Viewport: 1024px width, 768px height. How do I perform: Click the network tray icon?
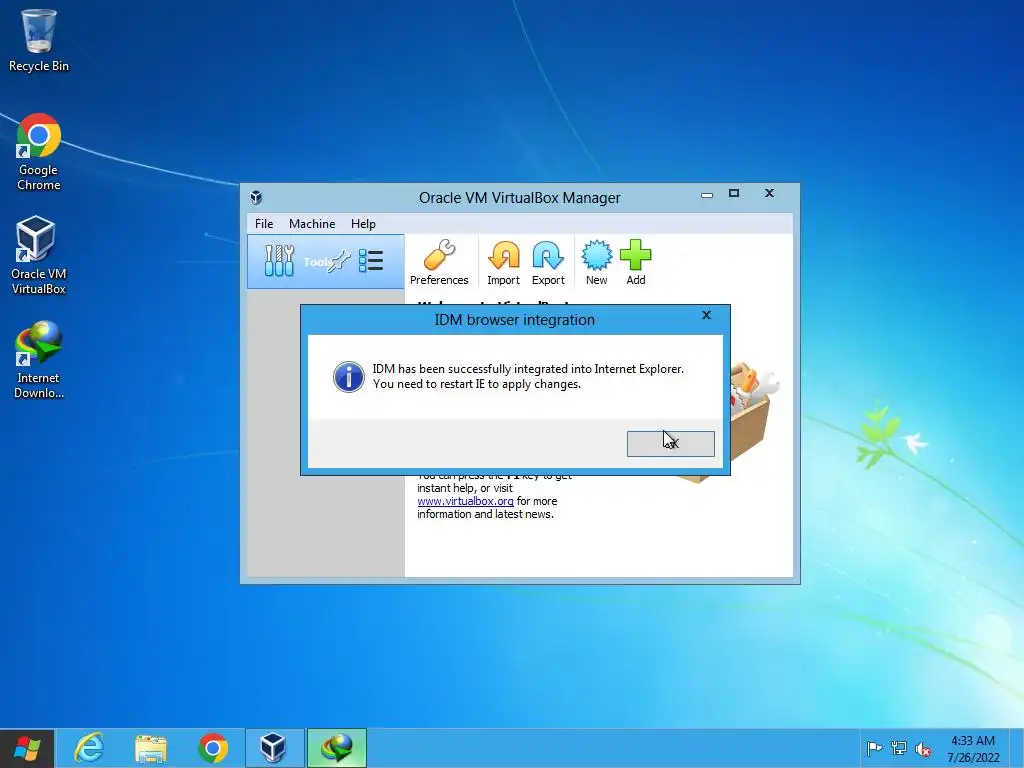pos(899,748)
